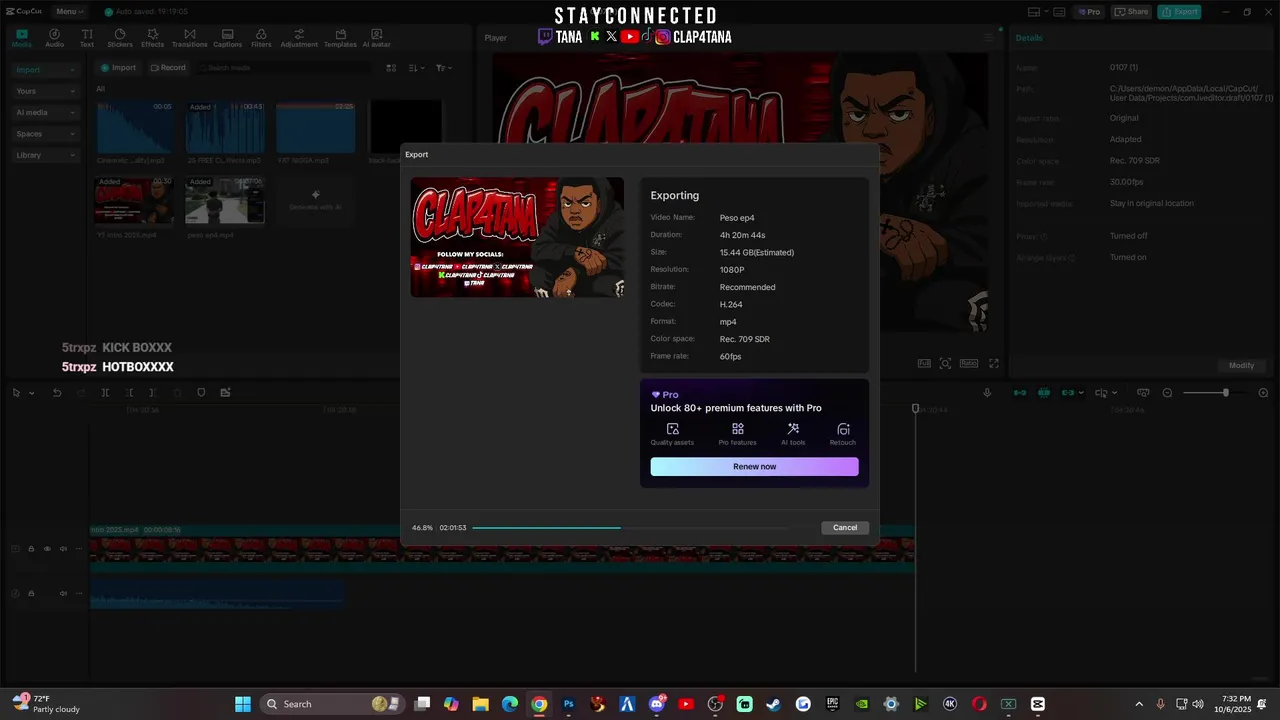Image resolution: width=1280 pixels, height=720 pixels.
Task: Click the Share button at top
Action: click(1131, 12)
